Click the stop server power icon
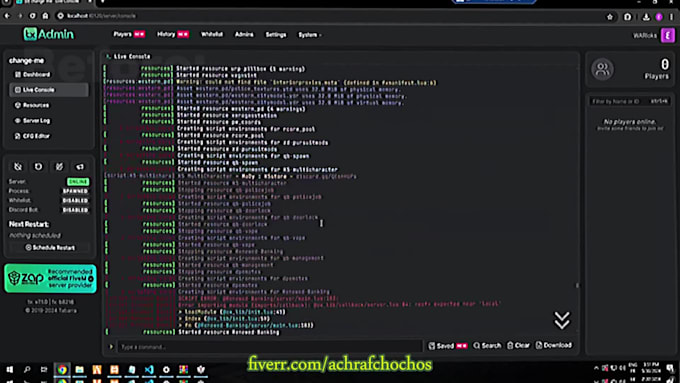This screenshot has height=383, width=680. [18, 167]
